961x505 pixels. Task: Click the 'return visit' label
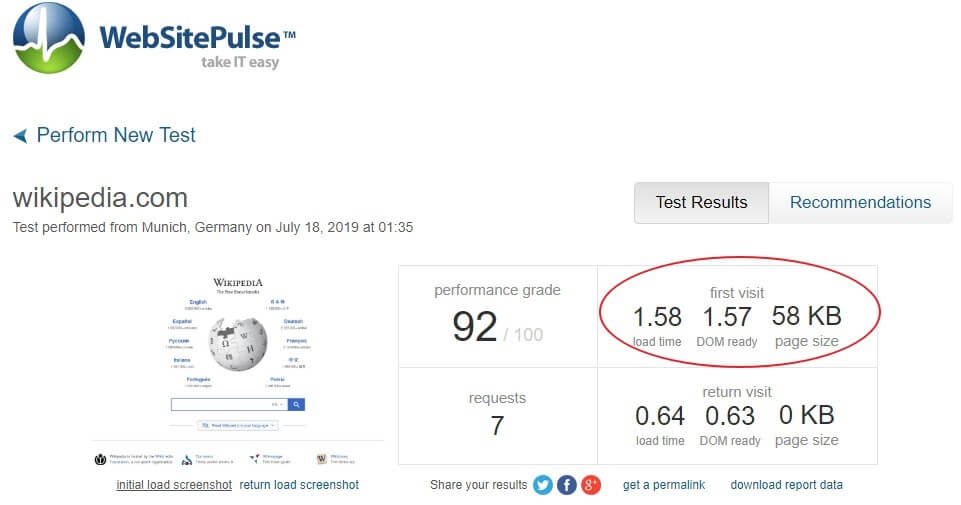737,392
